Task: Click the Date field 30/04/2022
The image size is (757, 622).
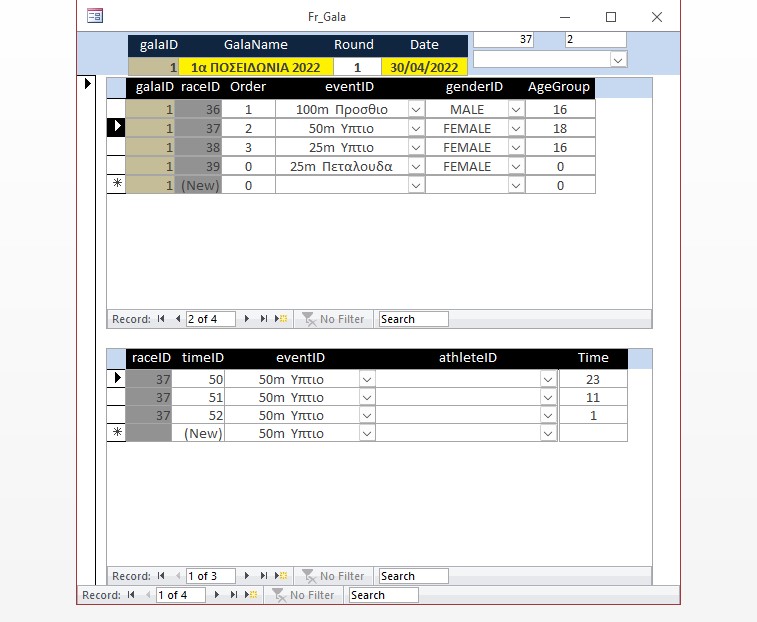Action: (424, 67)
